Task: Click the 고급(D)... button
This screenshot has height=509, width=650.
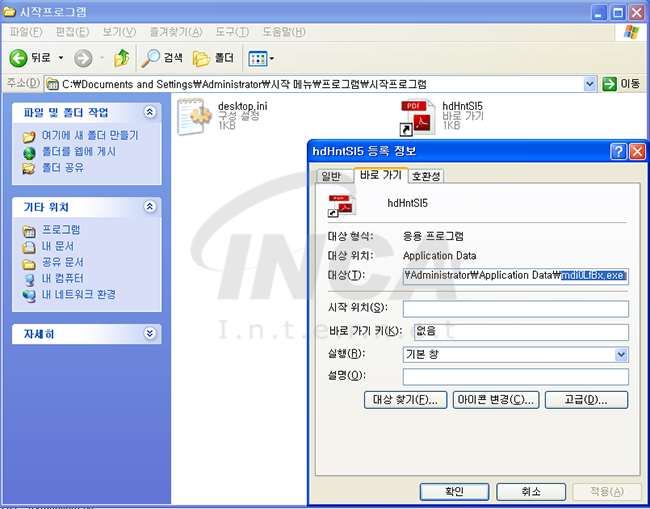Action: 586,400
